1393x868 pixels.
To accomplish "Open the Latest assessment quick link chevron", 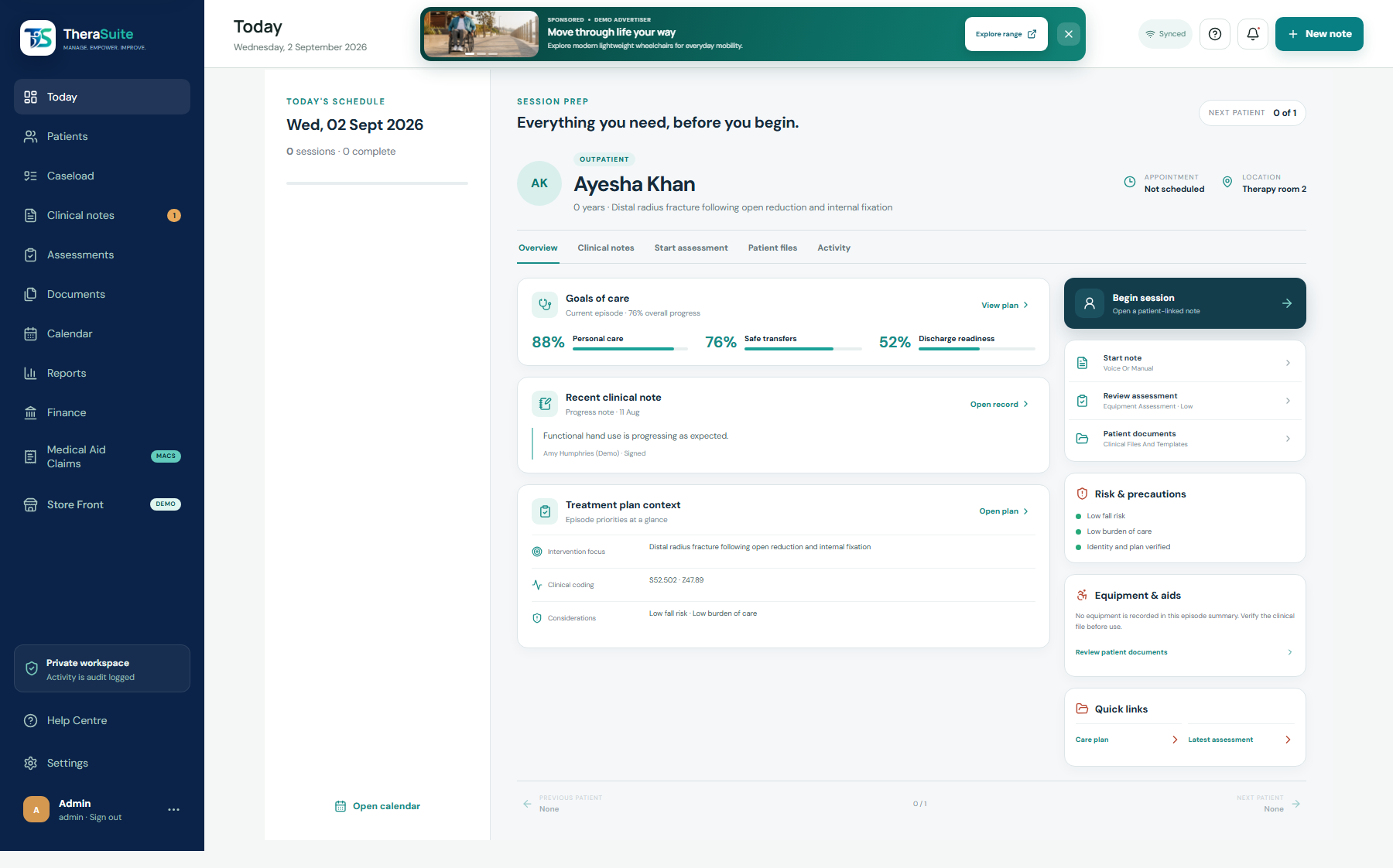I will 1288,740.
